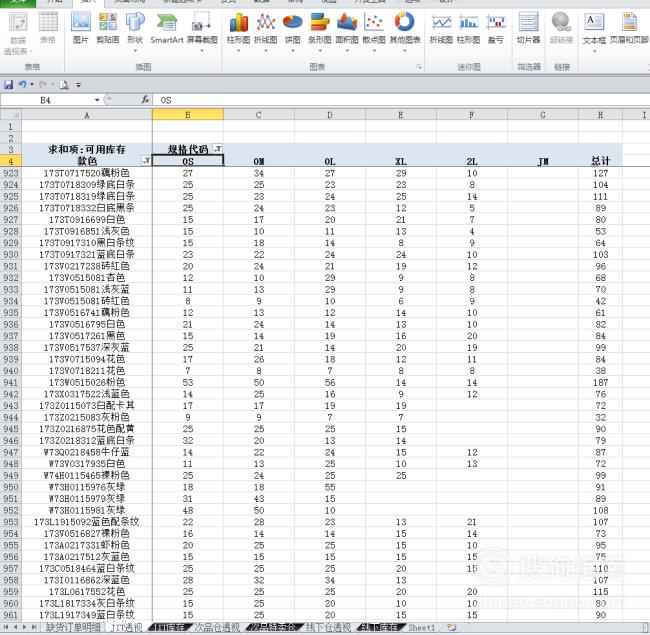Click the Hyperlink (超链接) icon
The image size is (650, 635).
[561, 28]
